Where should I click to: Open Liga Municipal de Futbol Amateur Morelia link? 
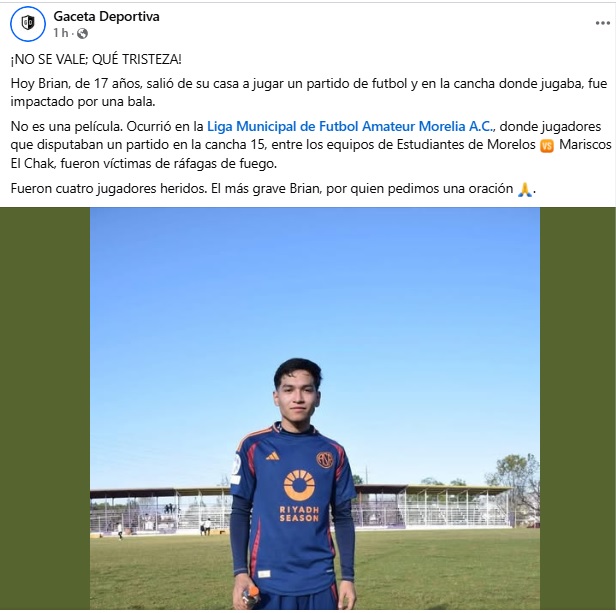[350, 127]
